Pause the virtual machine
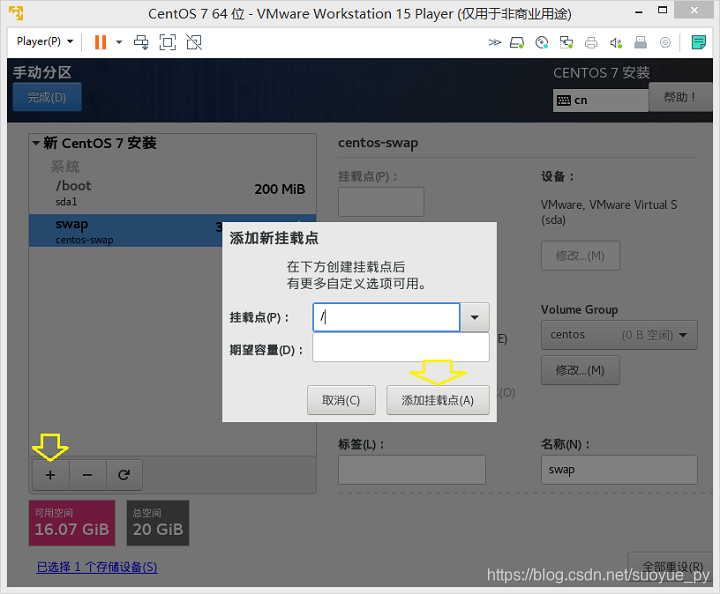 (100, 42)
